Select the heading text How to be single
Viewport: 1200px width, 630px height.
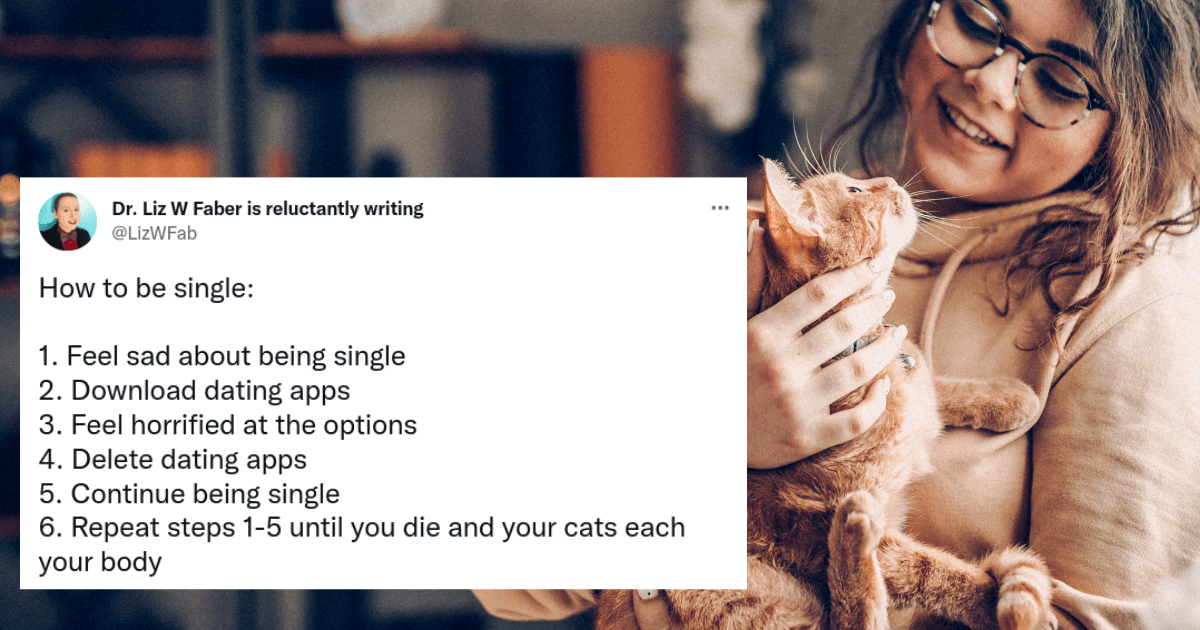(147, 289)
